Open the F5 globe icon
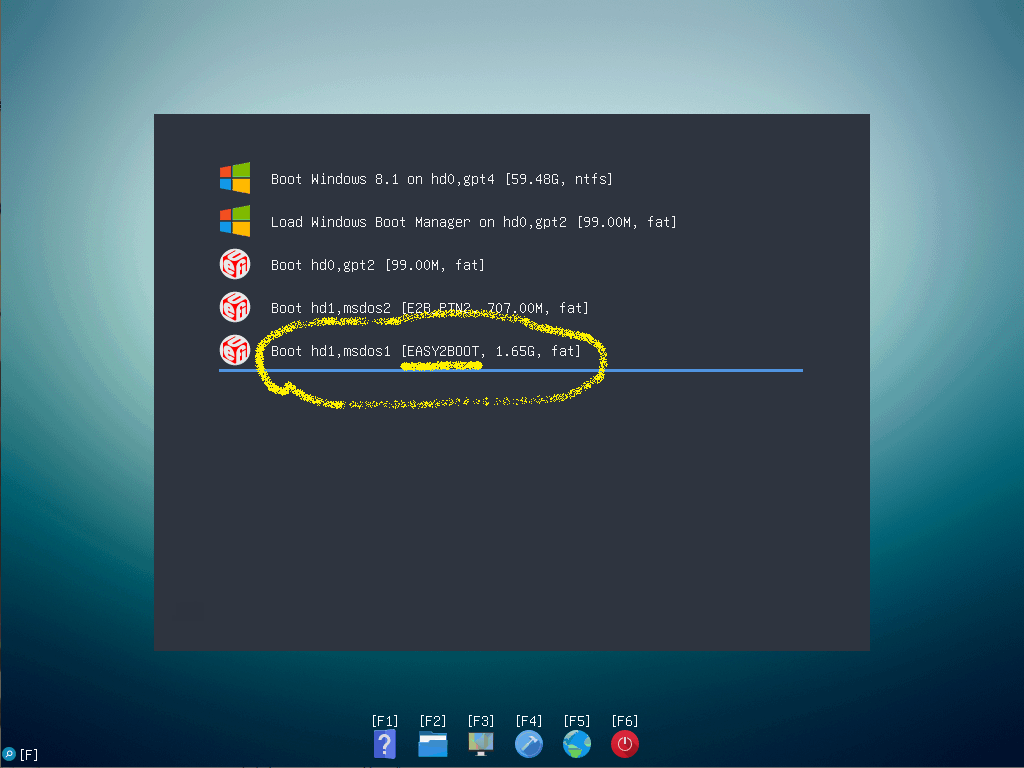The width and height of the screenshot is (1024, 768). click(577, 744)
